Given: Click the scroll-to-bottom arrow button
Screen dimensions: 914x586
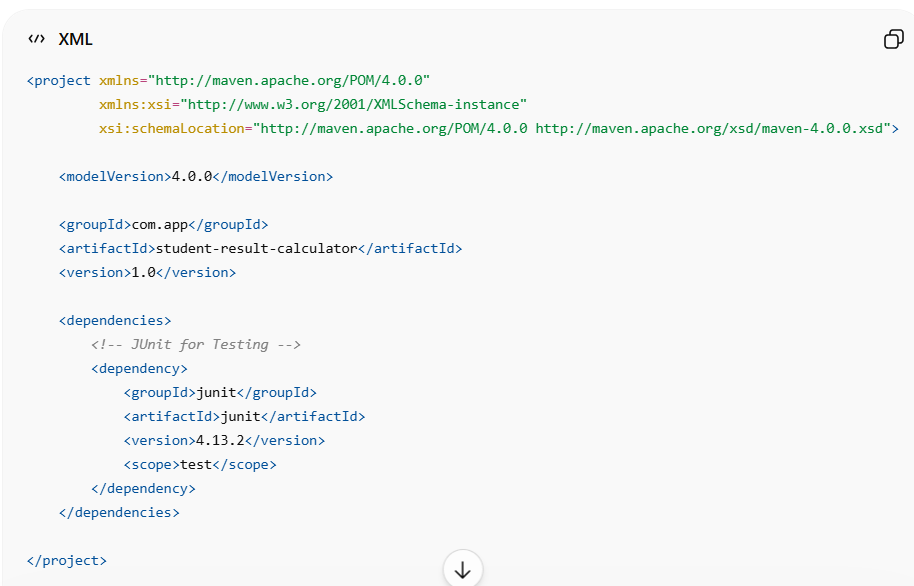Looking at the screenshot, I should tap(463, 569).
